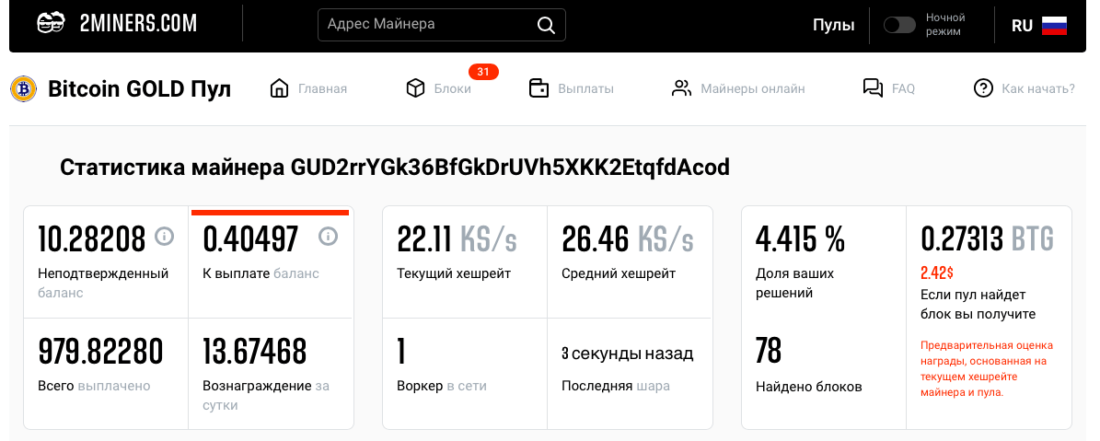Open the RU language selector
The width and height of the screenshot is (1100, 441).
1039,25
